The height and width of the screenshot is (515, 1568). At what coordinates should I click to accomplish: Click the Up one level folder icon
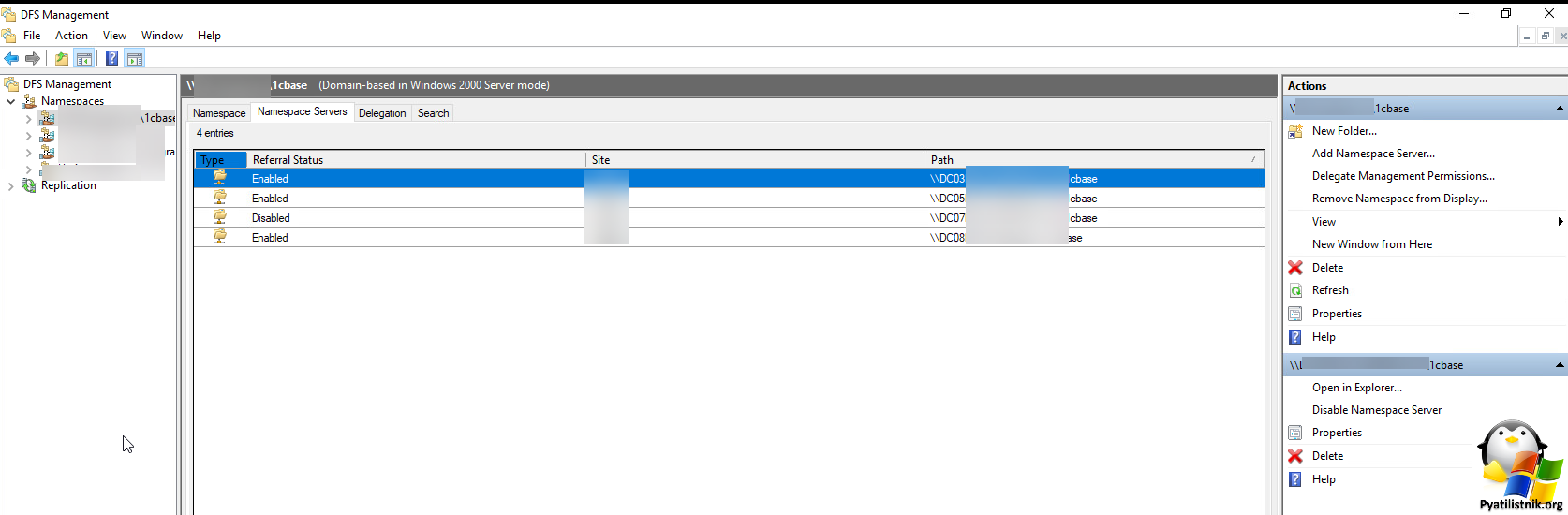[62, 58]
